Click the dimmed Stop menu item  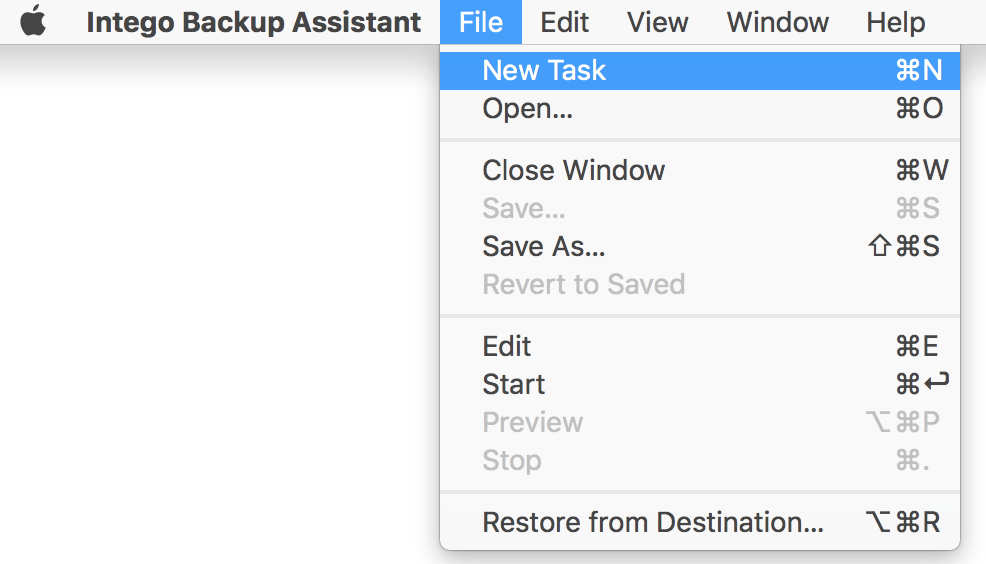(x=700, y=460)
